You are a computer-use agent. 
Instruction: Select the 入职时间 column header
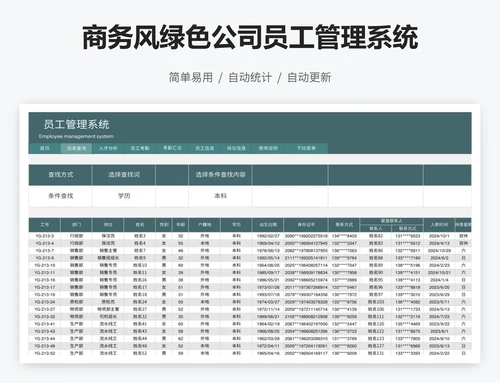coord(439,225)
